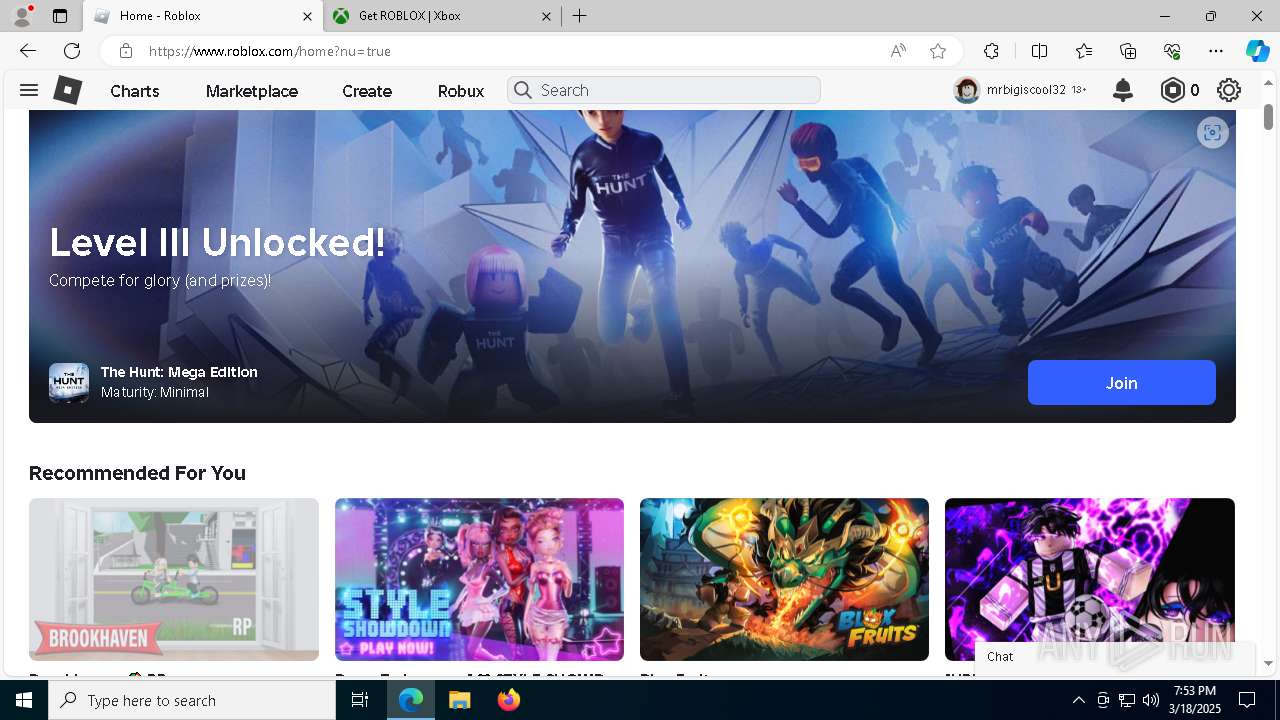1280x720 pixels.
Task: Go back using browser back arrow
Action: 28,51
